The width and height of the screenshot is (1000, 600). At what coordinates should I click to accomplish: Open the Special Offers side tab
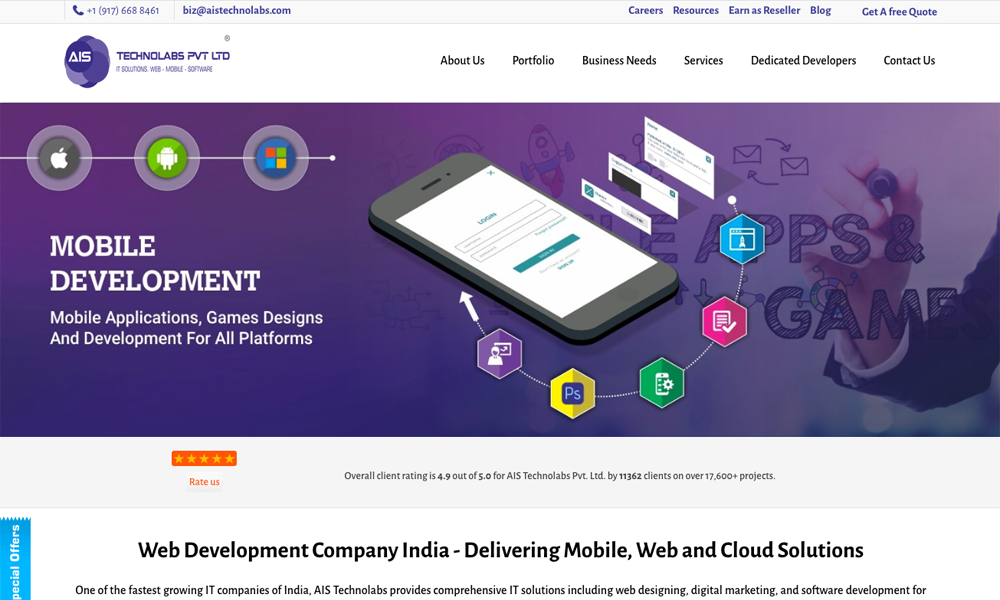[15, 562]
